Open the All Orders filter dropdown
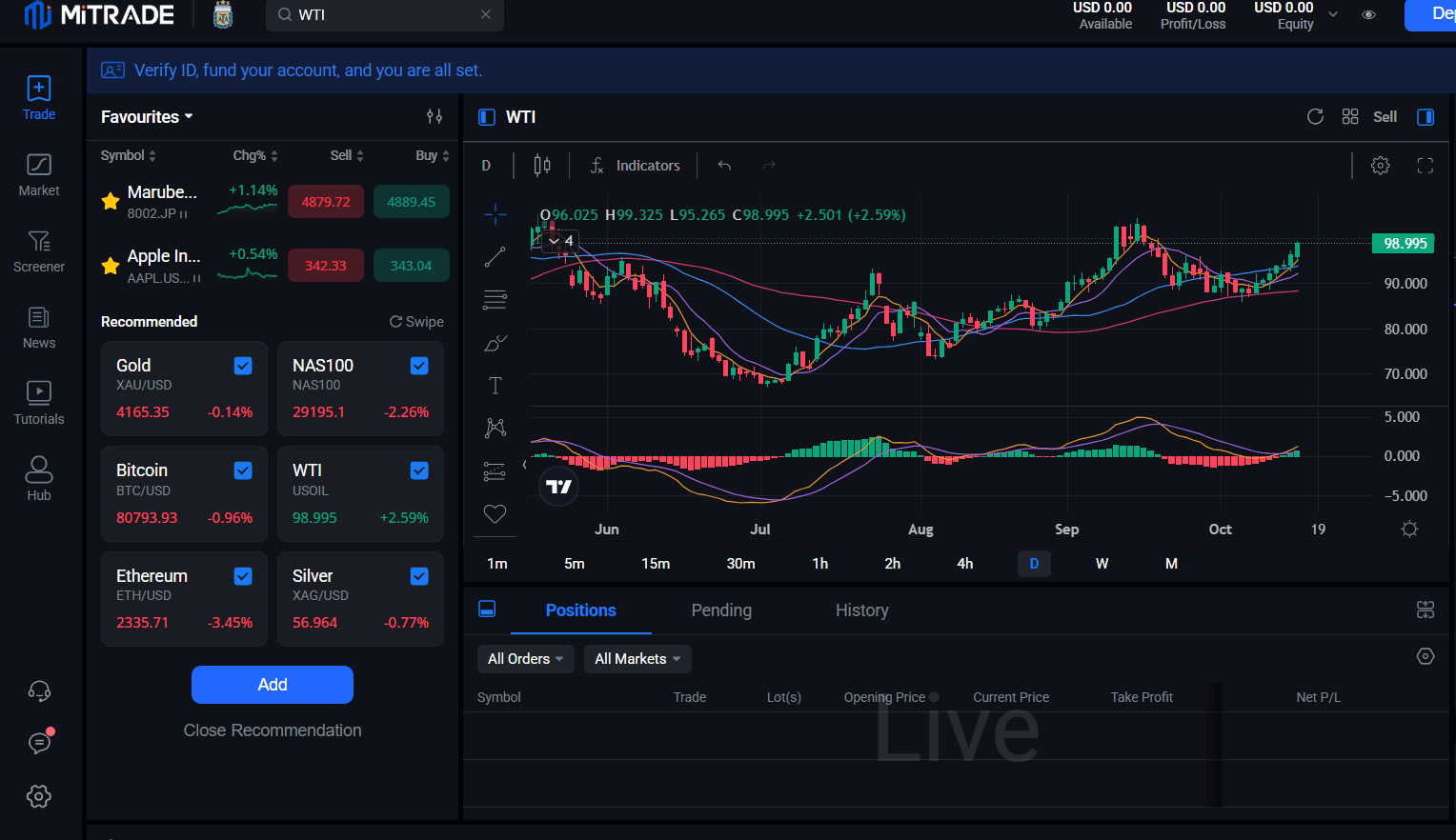The image size is (1456, 840). point(526,659)
